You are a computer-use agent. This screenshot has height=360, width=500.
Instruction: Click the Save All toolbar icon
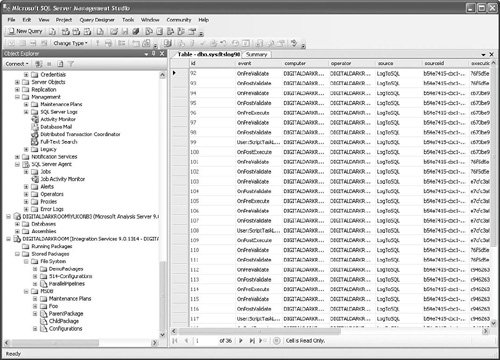pyautogui.click(x=135, y=32)
